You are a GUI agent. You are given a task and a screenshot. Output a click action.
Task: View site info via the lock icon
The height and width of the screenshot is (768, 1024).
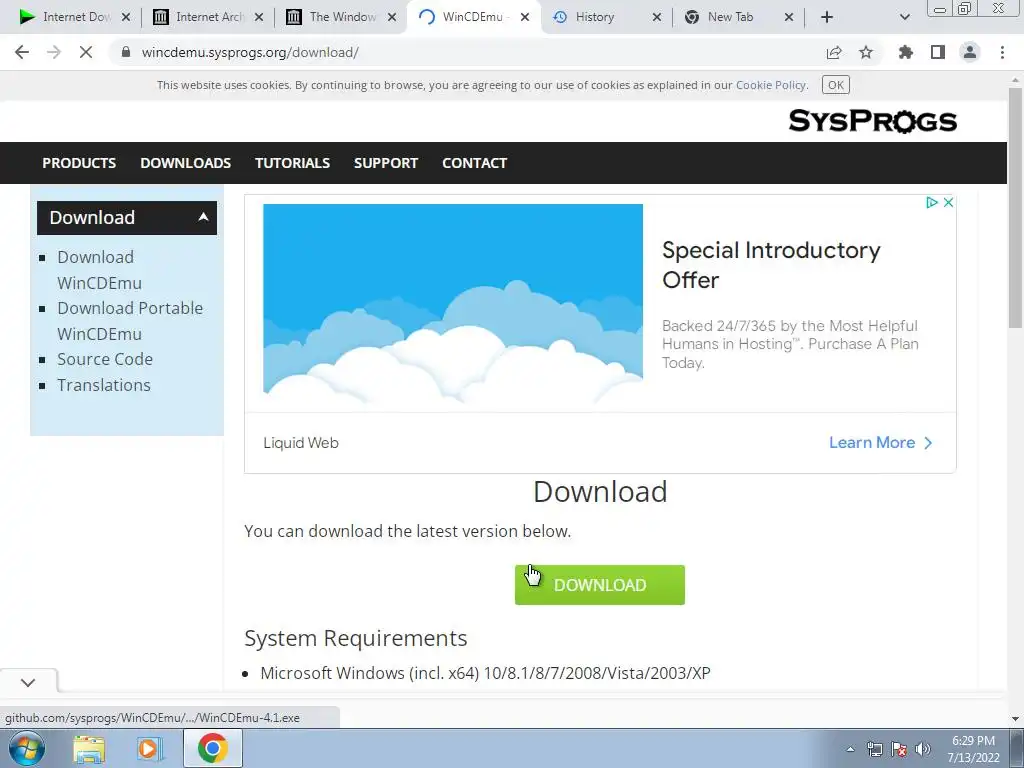(126, 52)
